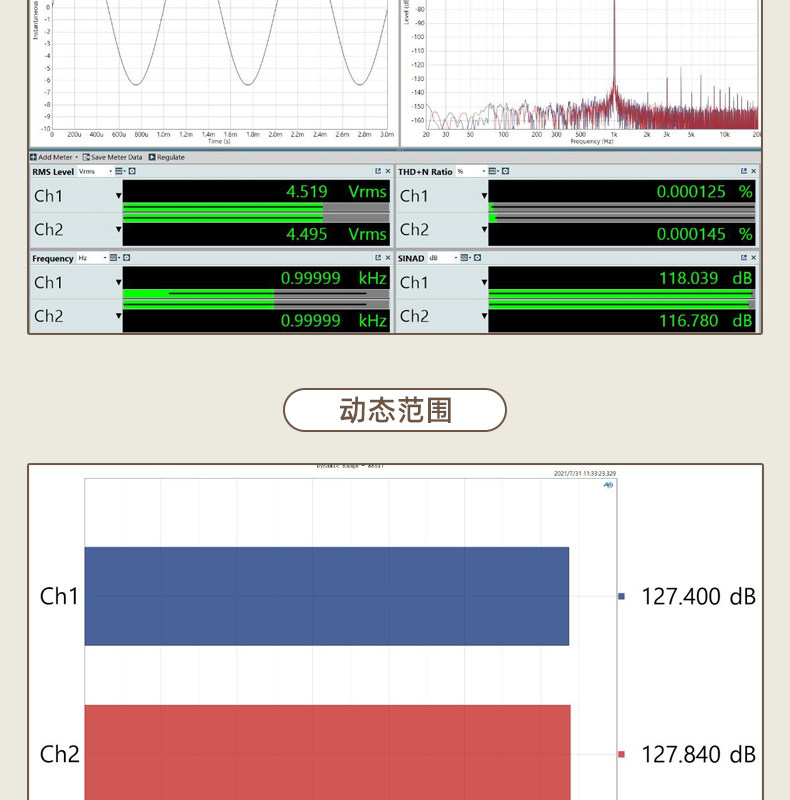Viewport: 790px width, 800px height.
Task: Click the 4.519 Vrms Ch1 reading
Action: coord(336,192)
